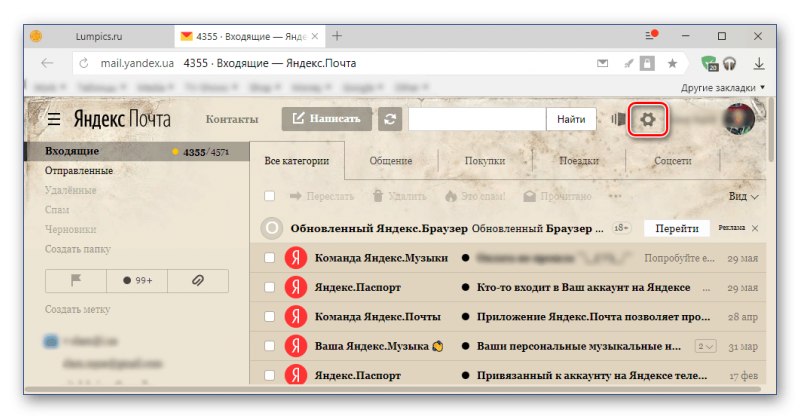
Task: Bookmark the page with the star icon
Action: [672, 63]
